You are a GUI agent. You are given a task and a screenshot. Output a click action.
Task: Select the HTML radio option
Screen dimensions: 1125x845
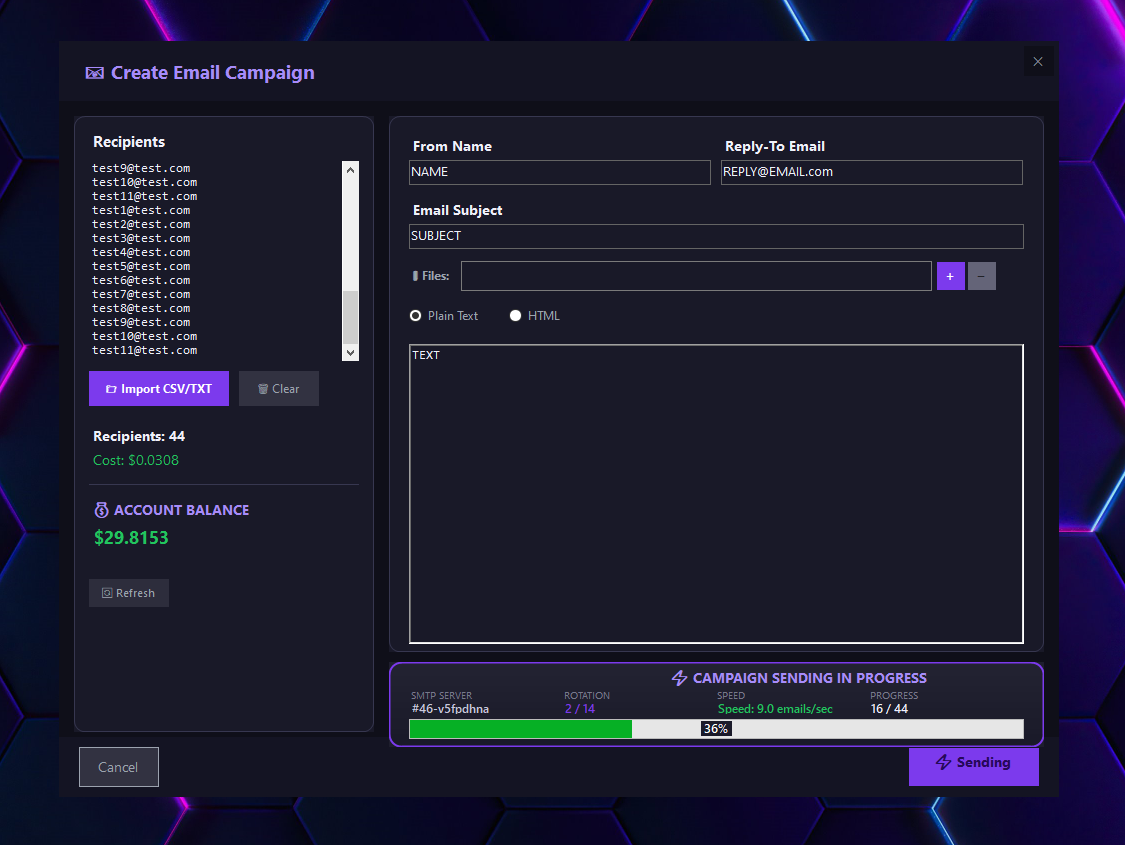pyautogui.click(x=516, y=316)
